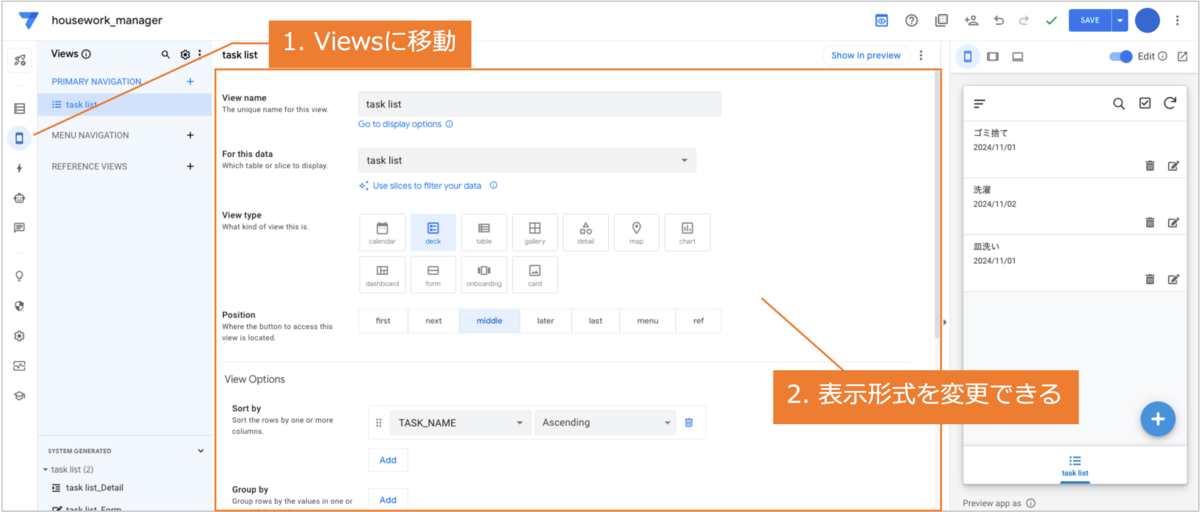The image size is (1200, 512).
Task: Add a new primary navigation view
Action: tap(190, 81)
